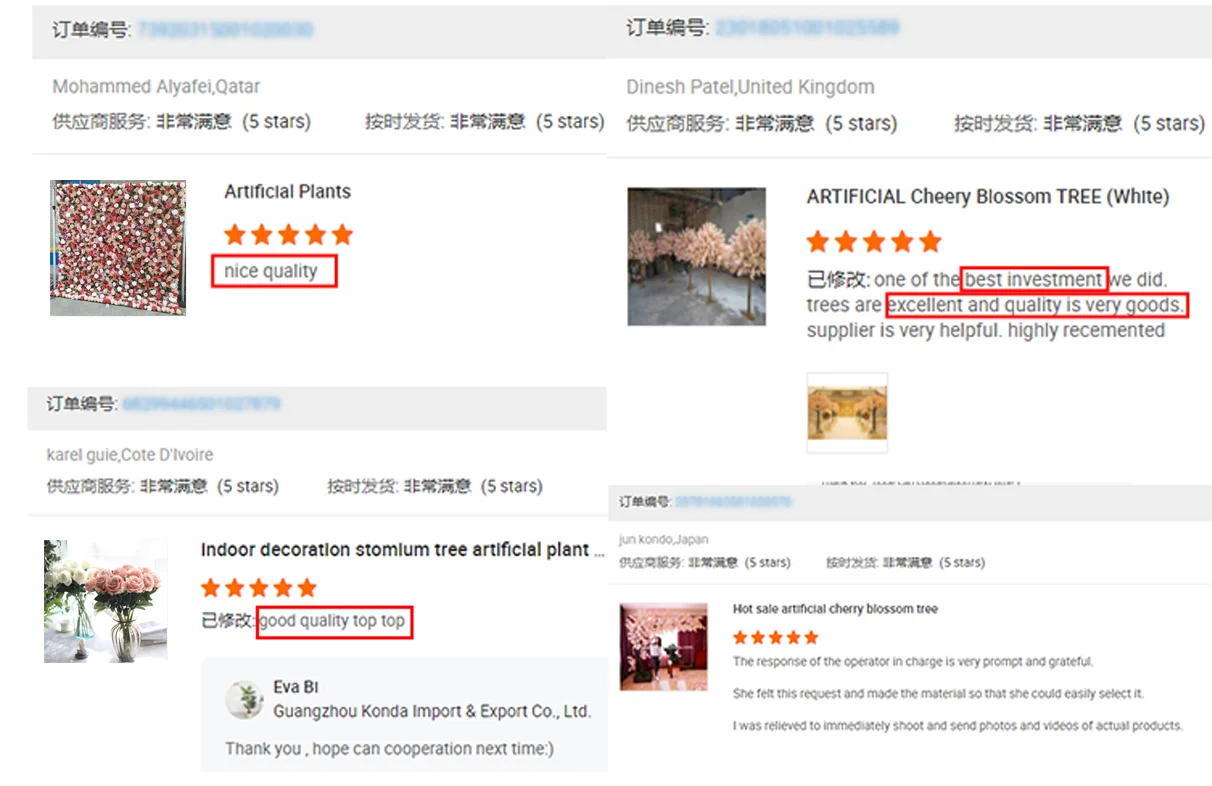Image resolution: width=1212 pixels, height=786 pixels.
Task: Click Eva Bi's avatar icon
Action: point(245,700)
